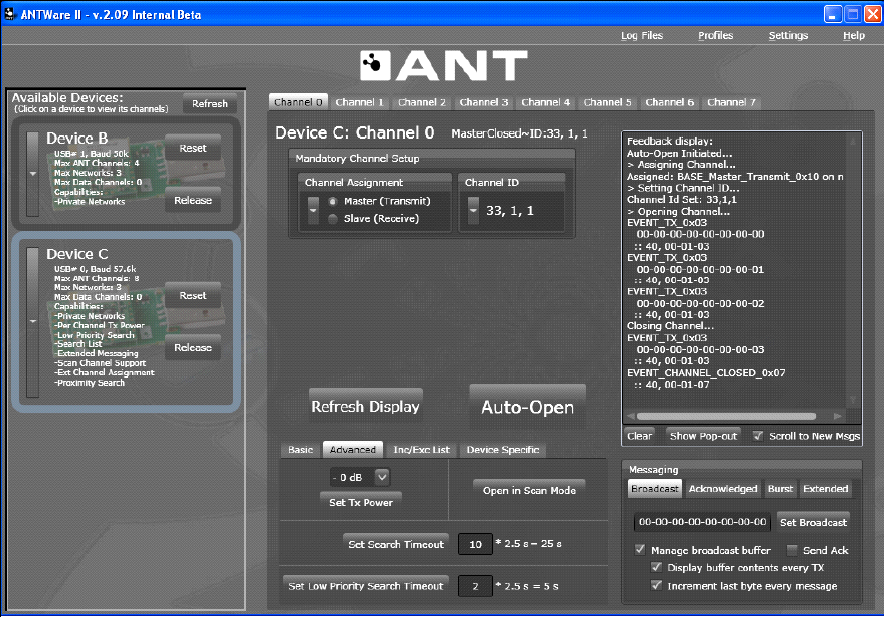Viewport: 884px width, 617px height.
Task: Open the Settings menu
Action: [788, 36]
